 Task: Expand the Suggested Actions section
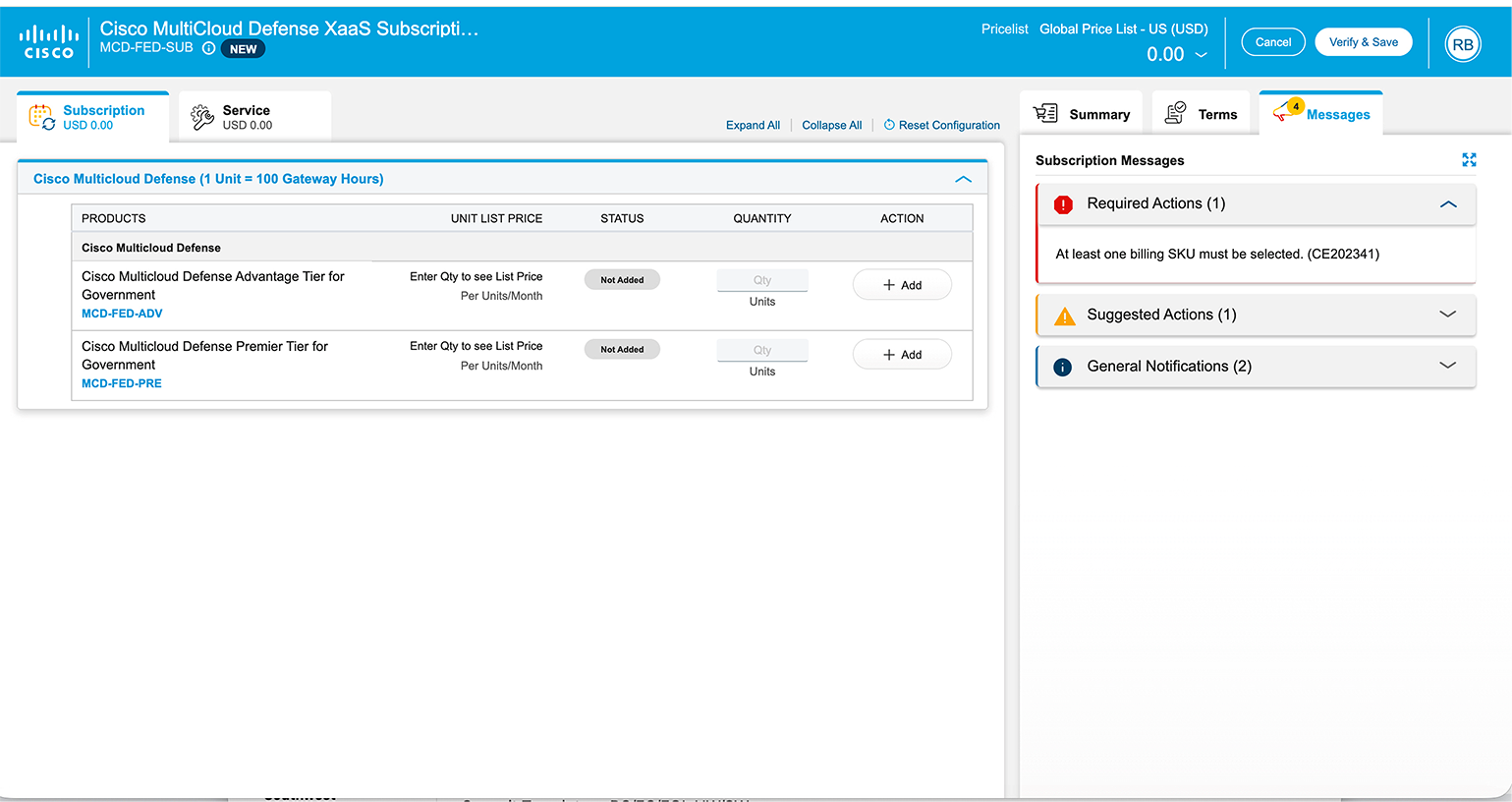pyautogui.click(x=1447, y=315)
